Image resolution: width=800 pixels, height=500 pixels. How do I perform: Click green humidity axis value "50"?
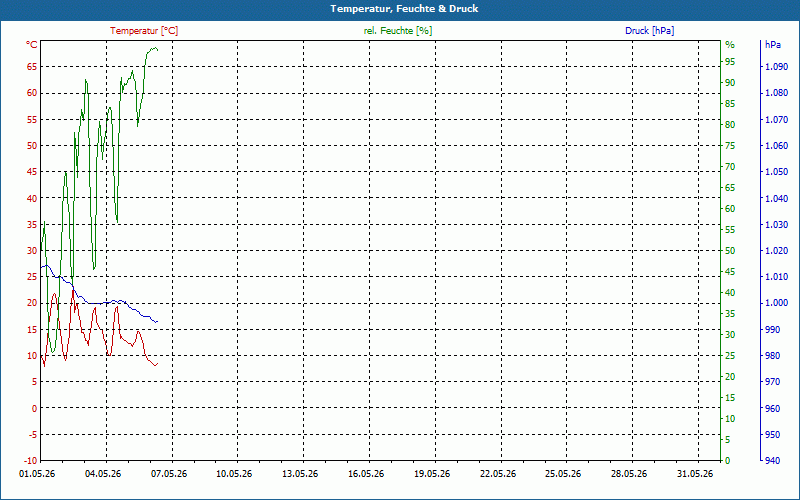click(730, 251)
